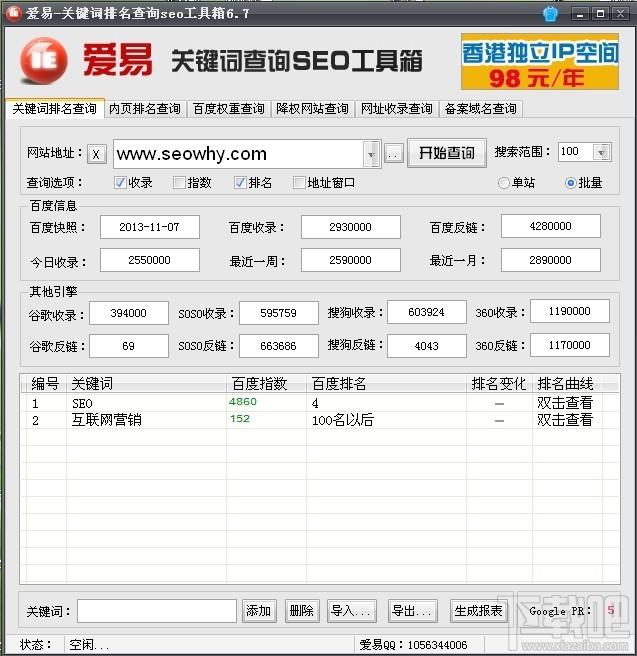
Task: Click the 360反链 value 1170000
Action: pyautogui.click(x=570, y=345)
